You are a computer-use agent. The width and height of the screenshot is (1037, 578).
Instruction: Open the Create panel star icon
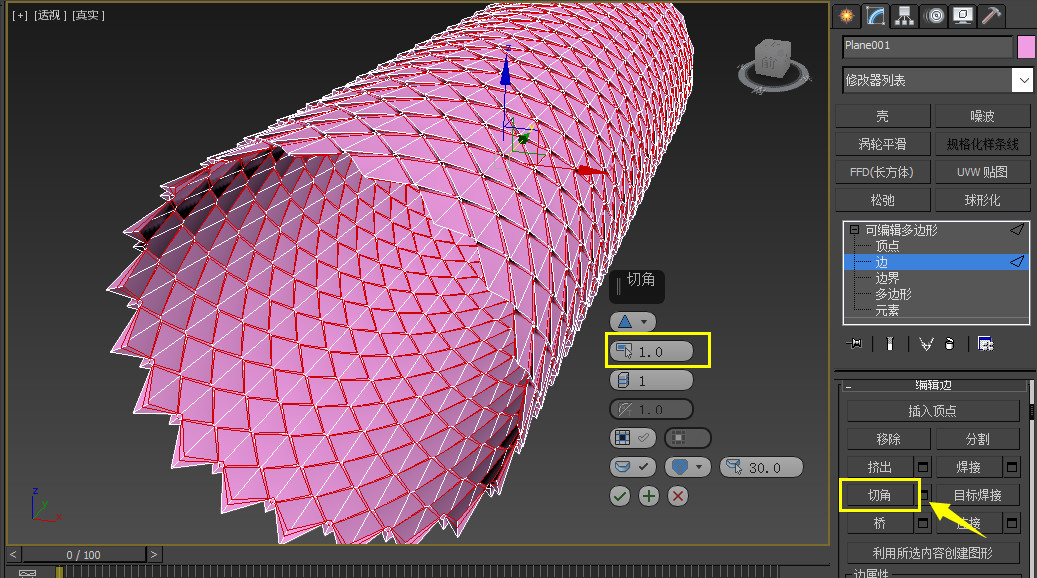pyautogui.click(x=847, y=15)
